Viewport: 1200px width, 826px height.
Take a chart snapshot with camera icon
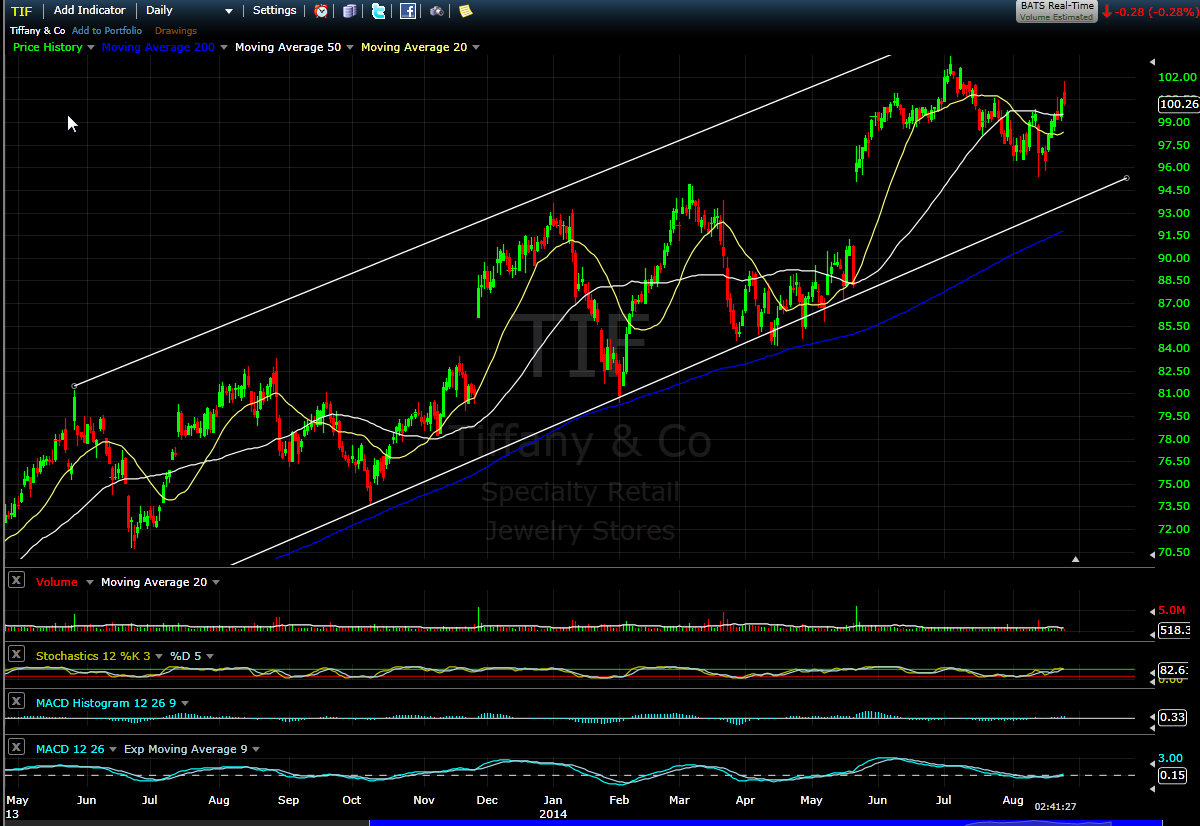tap(438, 11)
